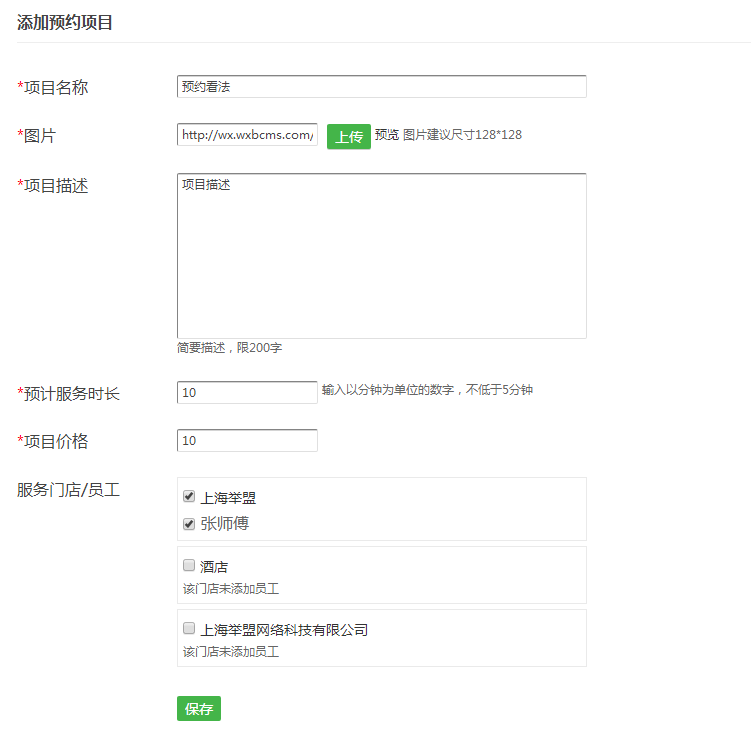The image size is (751, 729).
Task: Click the *项目描述 field label
Action: (53, 186)
